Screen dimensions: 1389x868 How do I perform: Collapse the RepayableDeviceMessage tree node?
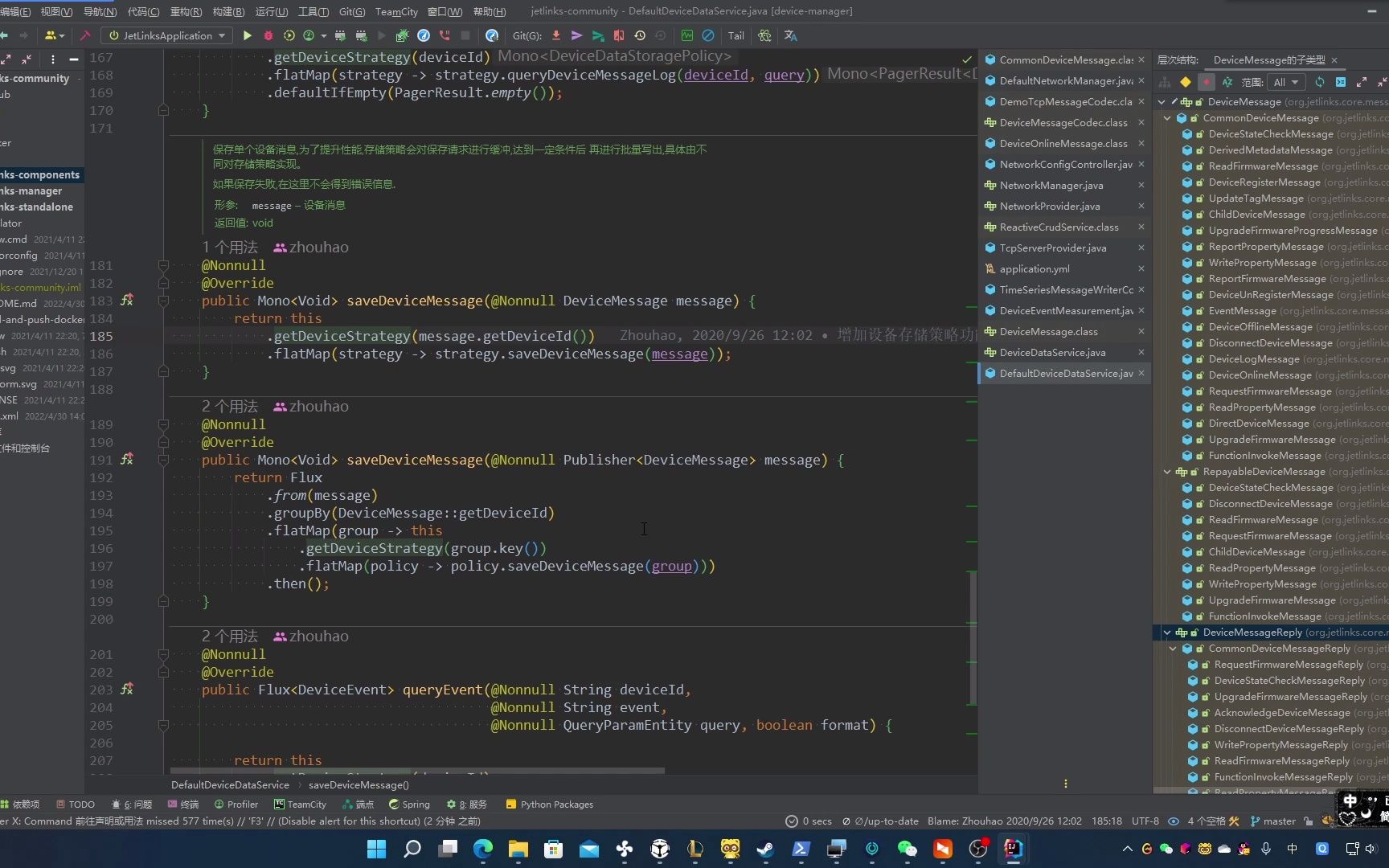(1168, 472)
